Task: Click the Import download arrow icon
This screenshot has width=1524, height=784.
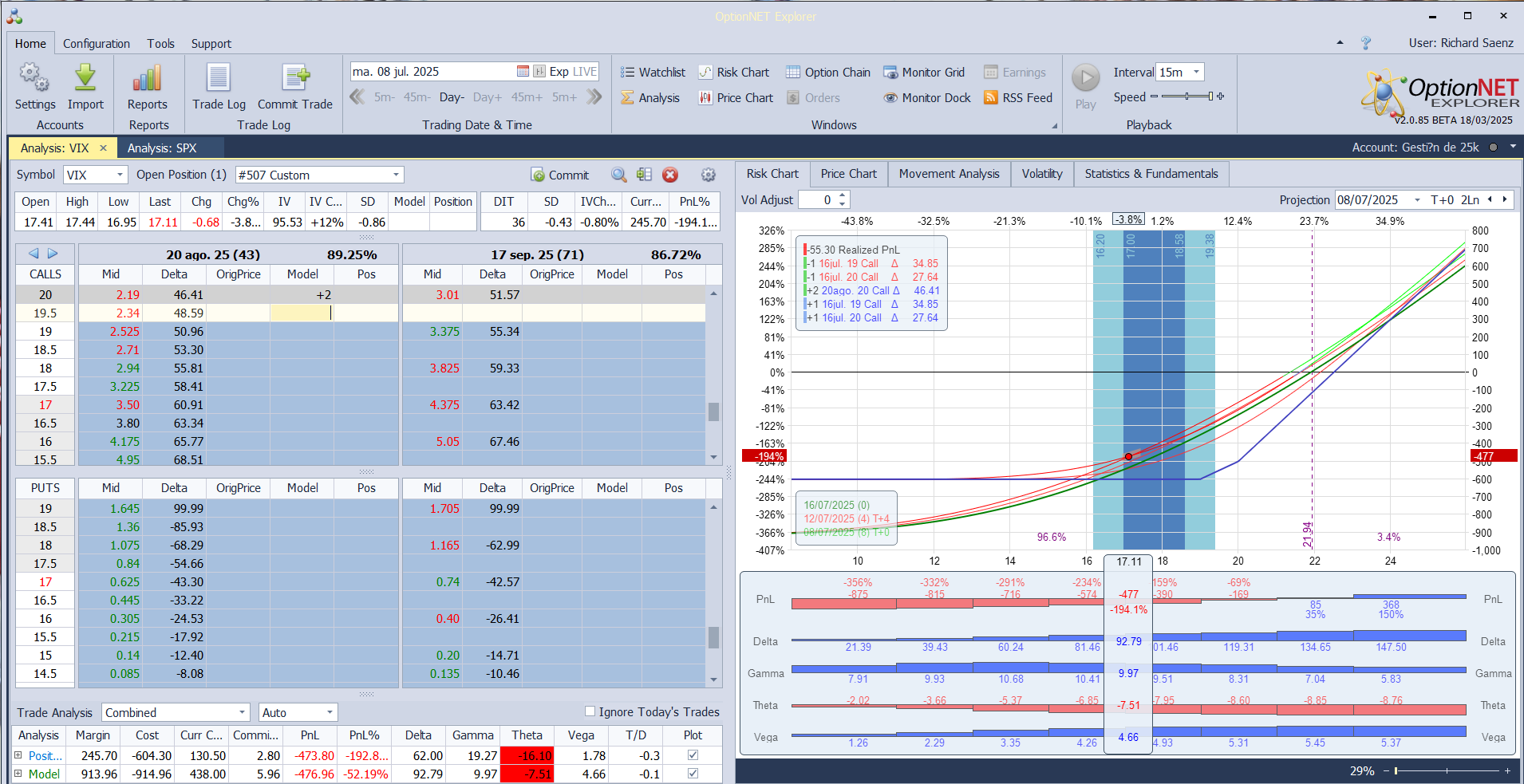Action: point(85,78)
